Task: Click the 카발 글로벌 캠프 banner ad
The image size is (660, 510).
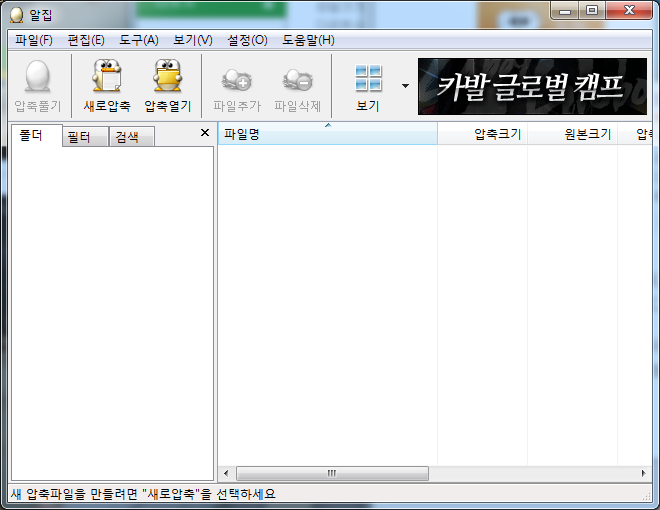Action: click(x=532, y=86)
